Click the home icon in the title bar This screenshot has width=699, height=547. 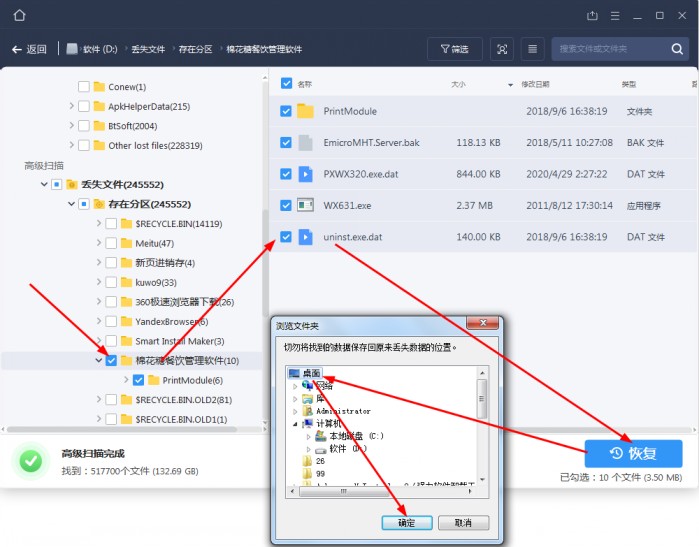20,15
